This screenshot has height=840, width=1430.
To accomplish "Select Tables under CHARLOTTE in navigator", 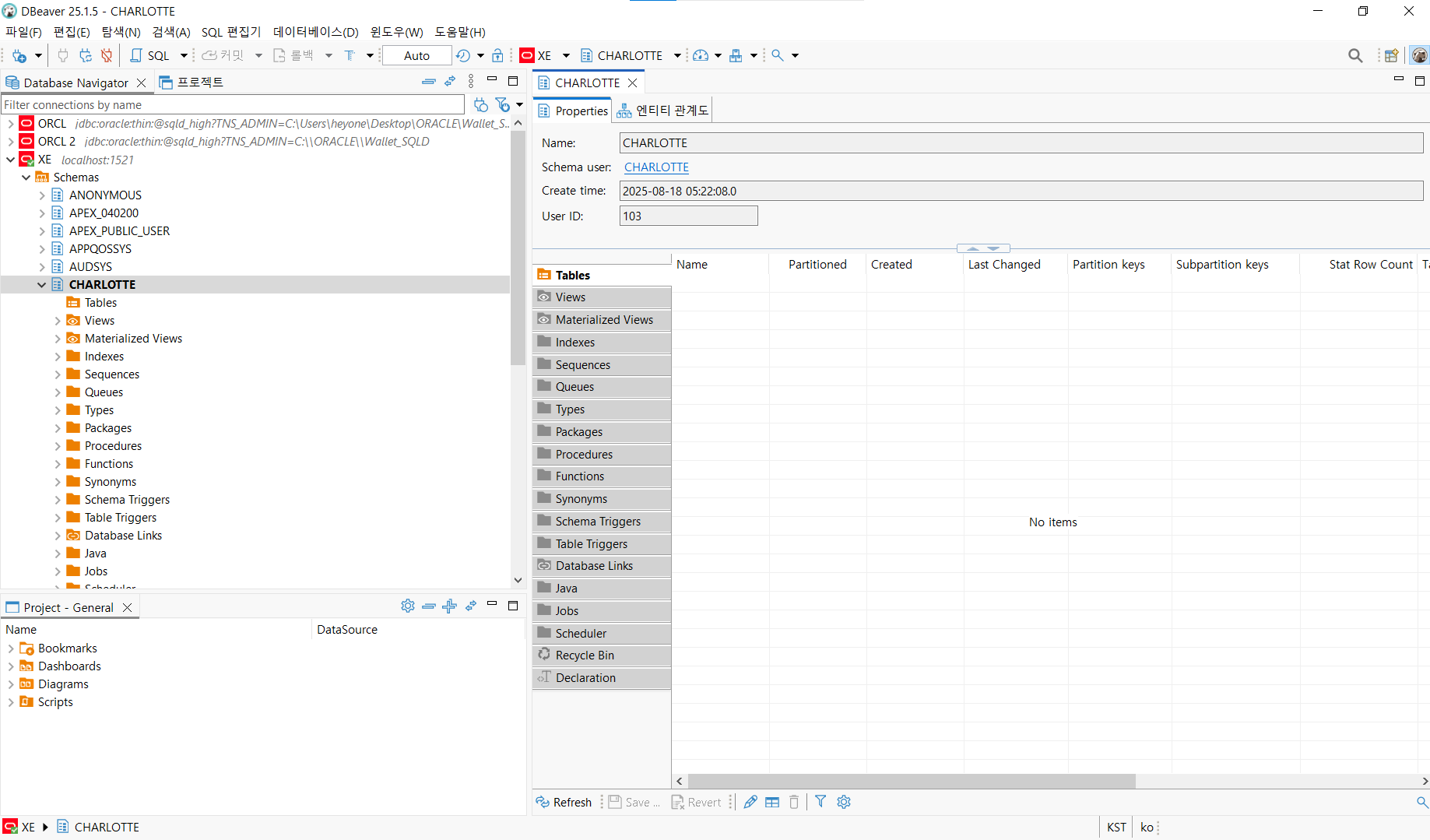I will tap(100, 303).
